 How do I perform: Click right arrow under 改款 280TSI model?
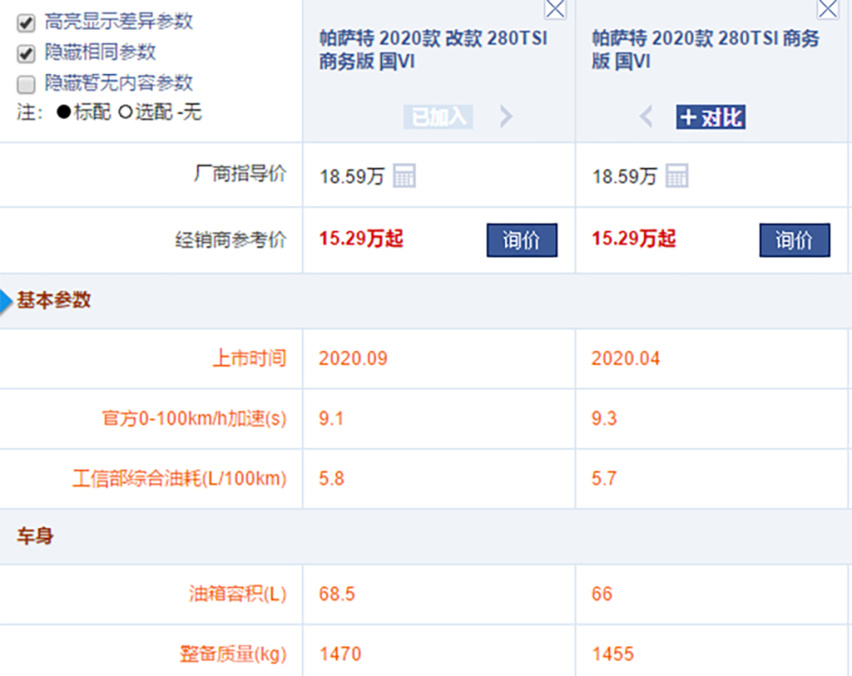(506, 116)
